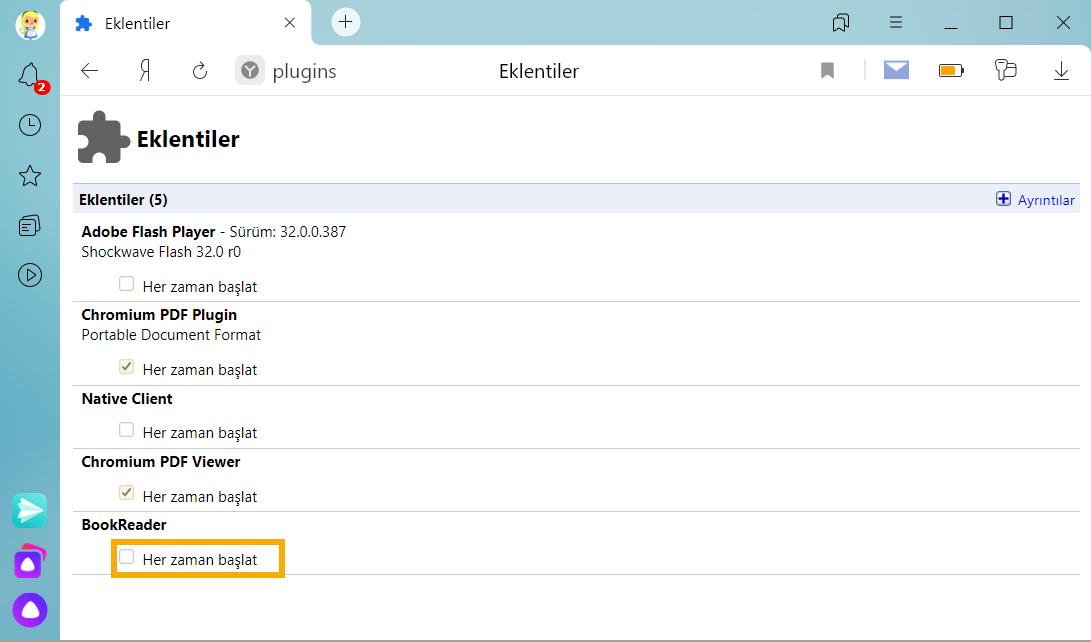
Task: Click the Chromium PDF Viewer heading
Action: [161, 462]
